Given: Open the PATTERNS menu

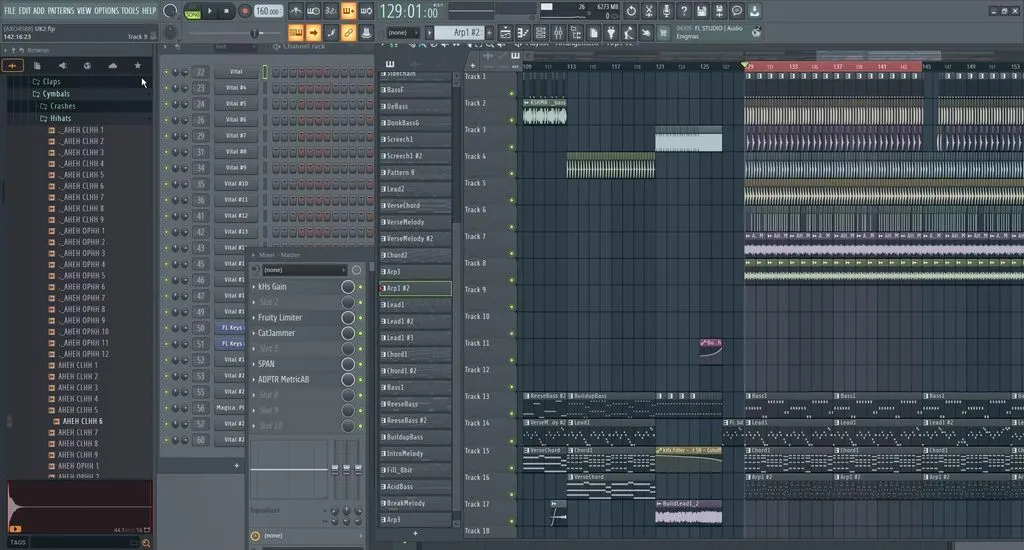Looking at the screenshot, I should (61, 10).
